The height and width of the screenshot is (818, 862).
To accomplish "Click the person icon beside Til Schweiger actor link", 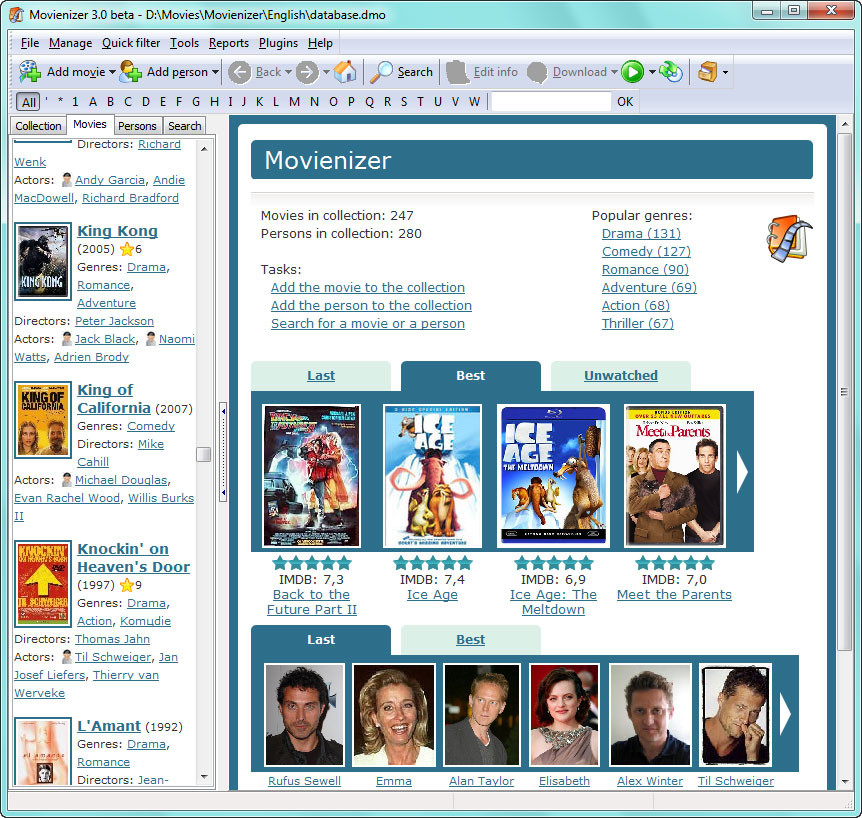I will (67, 657).
